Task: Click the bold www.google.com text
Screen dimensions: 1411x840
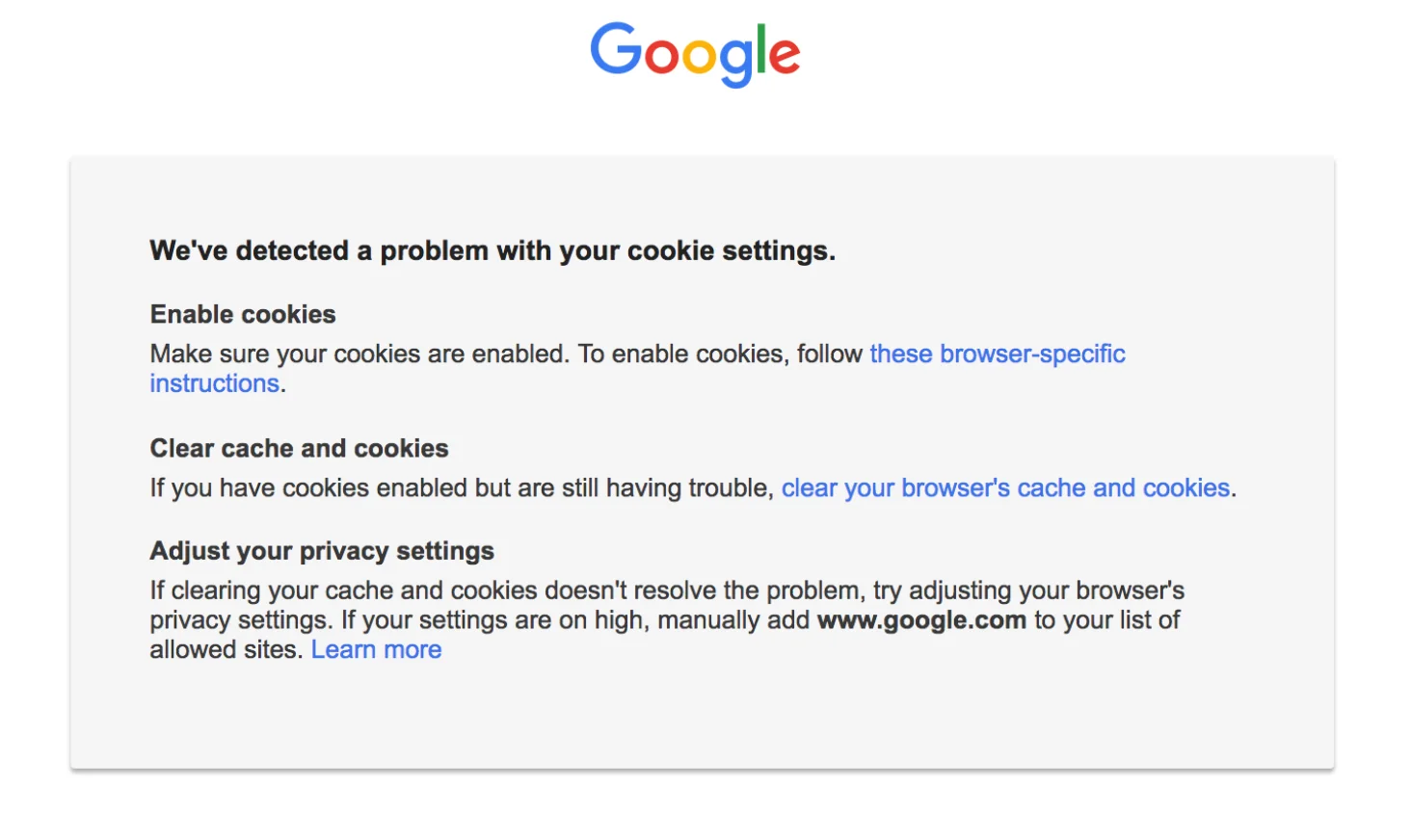Action: click(x=921, y=619)
